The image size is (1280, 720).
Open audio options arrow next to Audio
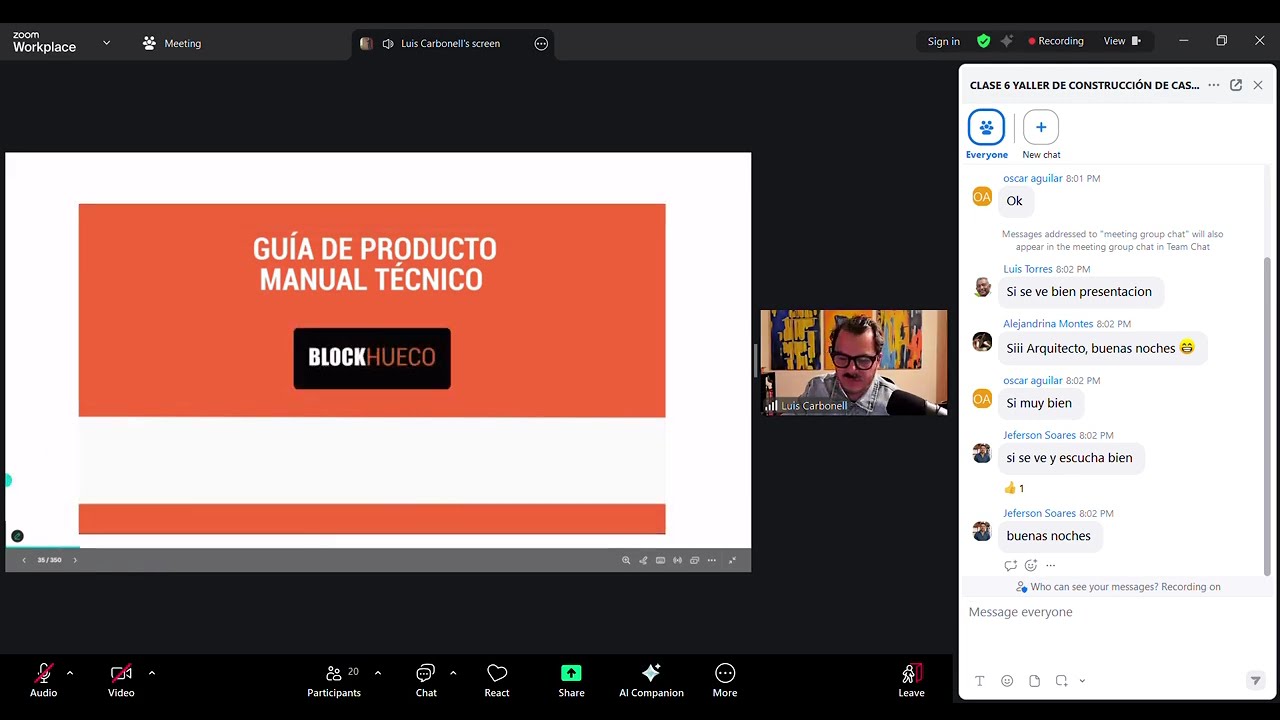(69, 673)
